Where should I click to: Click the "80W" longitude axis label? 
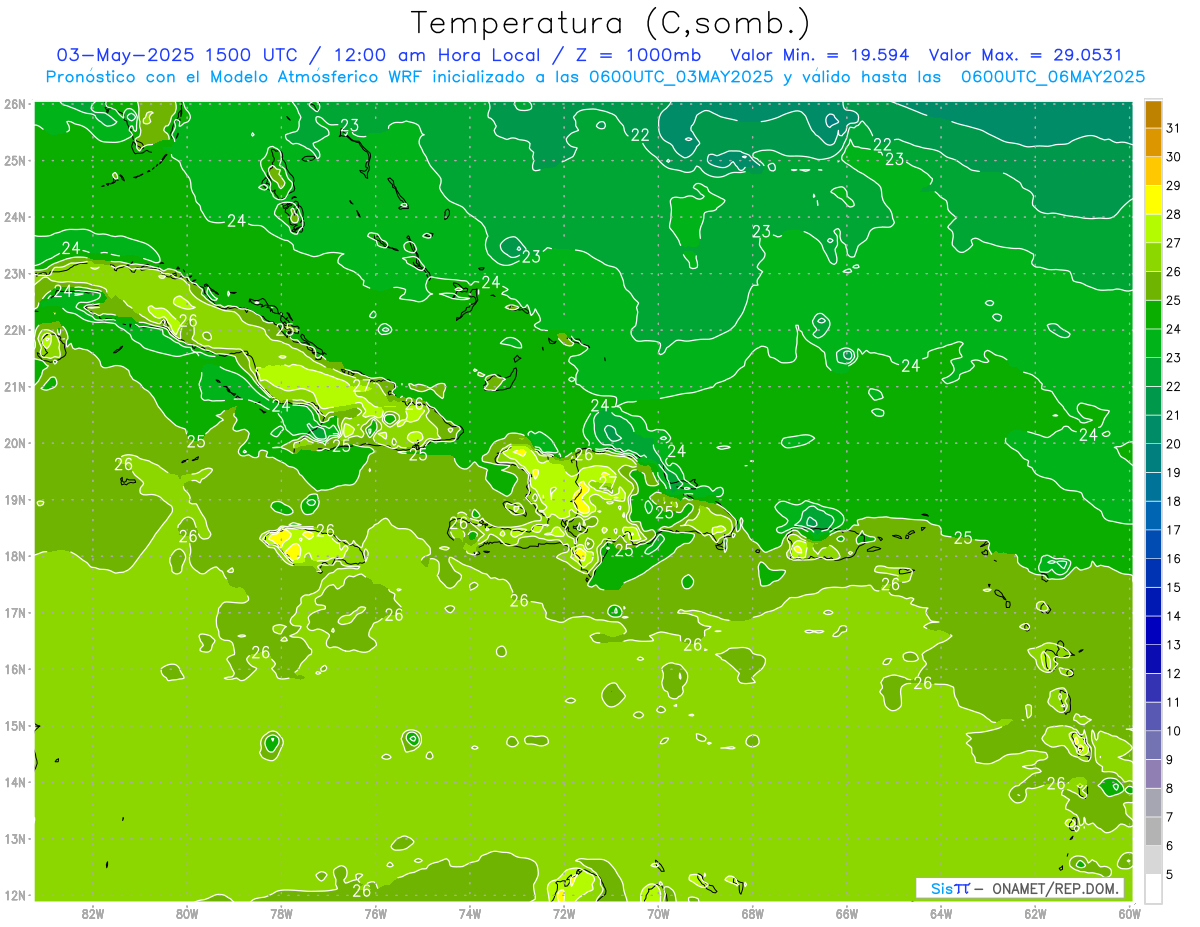187,913
